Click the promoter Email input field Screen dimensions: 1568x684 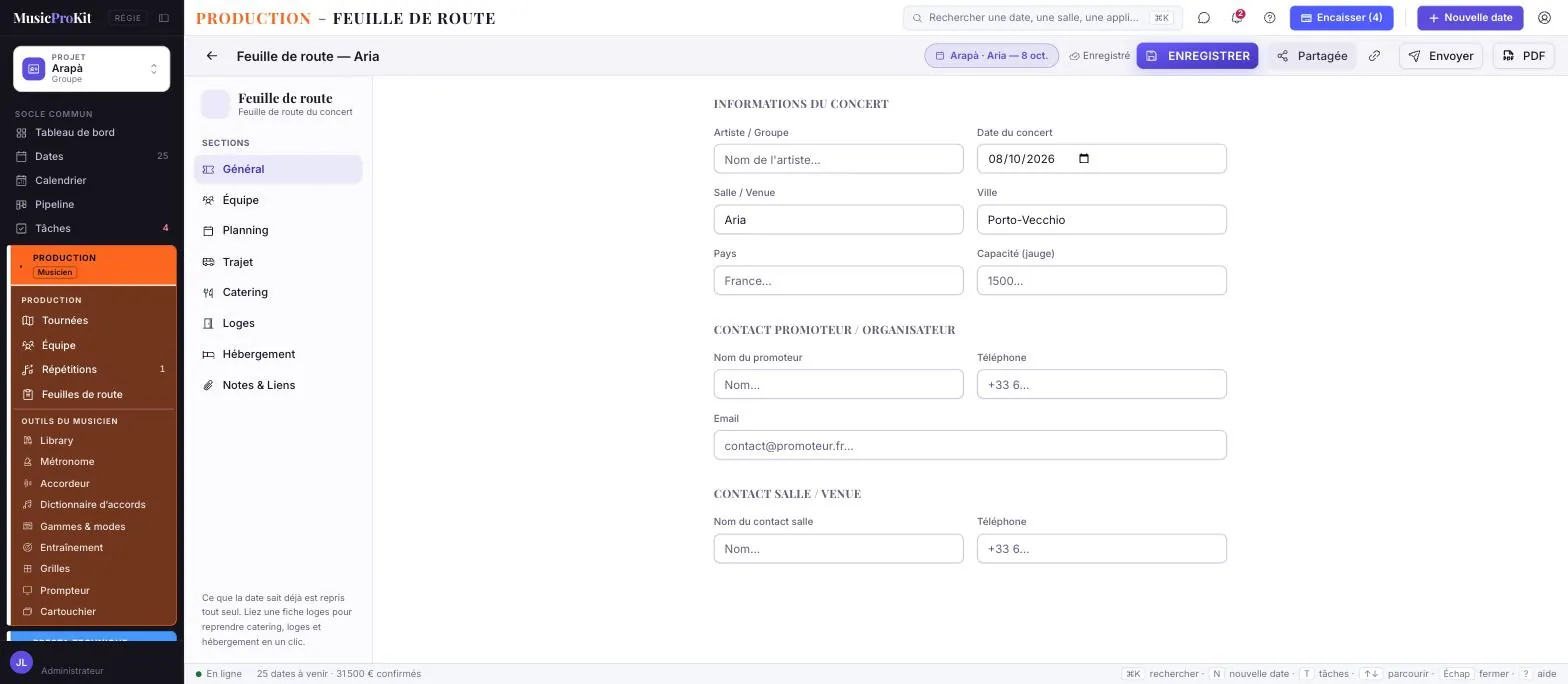point(970,445)
